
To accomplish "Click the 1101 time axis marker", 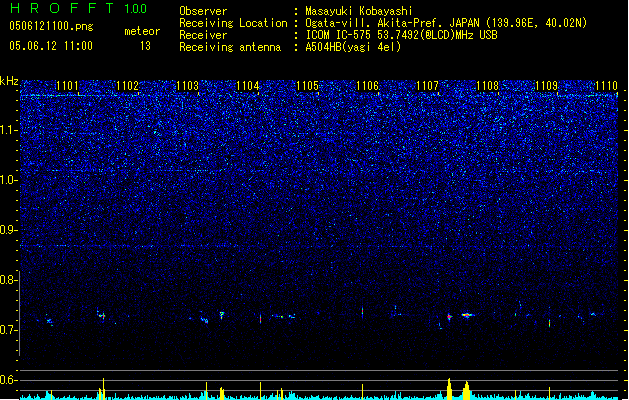I will coord(67,86).
